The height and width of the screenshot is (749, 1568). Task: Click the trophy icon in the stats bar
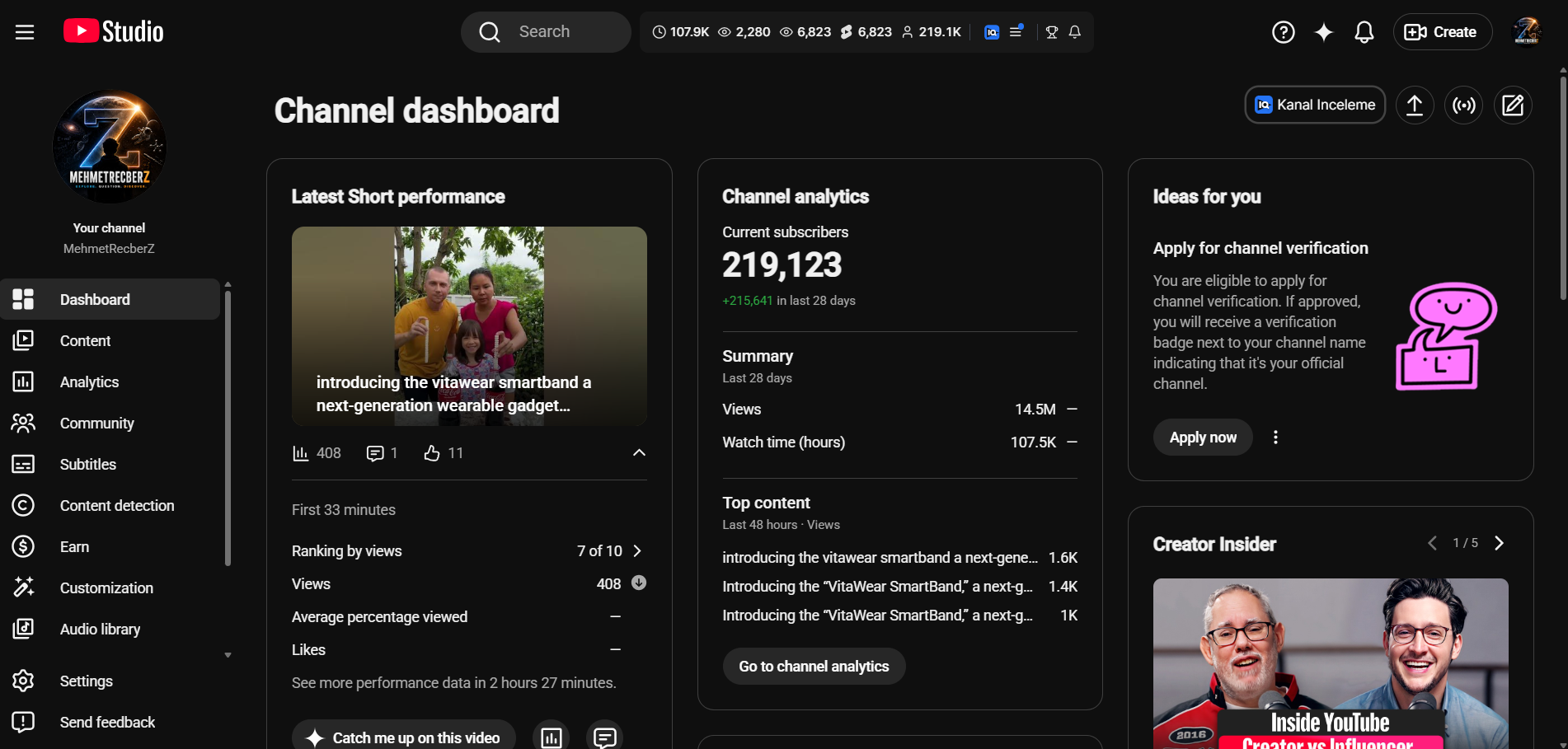(x=1052, y=32)
